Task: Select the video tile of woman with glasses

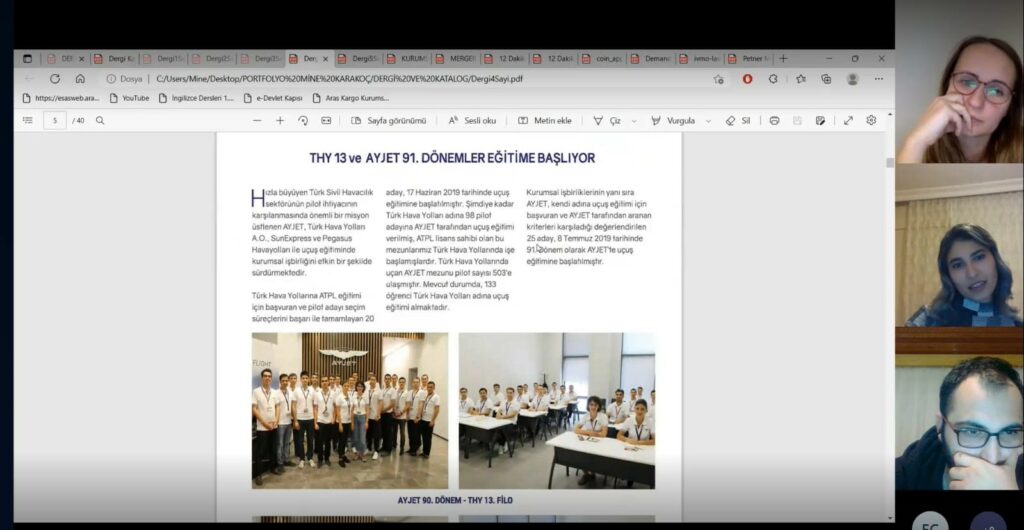Action: 959,82
